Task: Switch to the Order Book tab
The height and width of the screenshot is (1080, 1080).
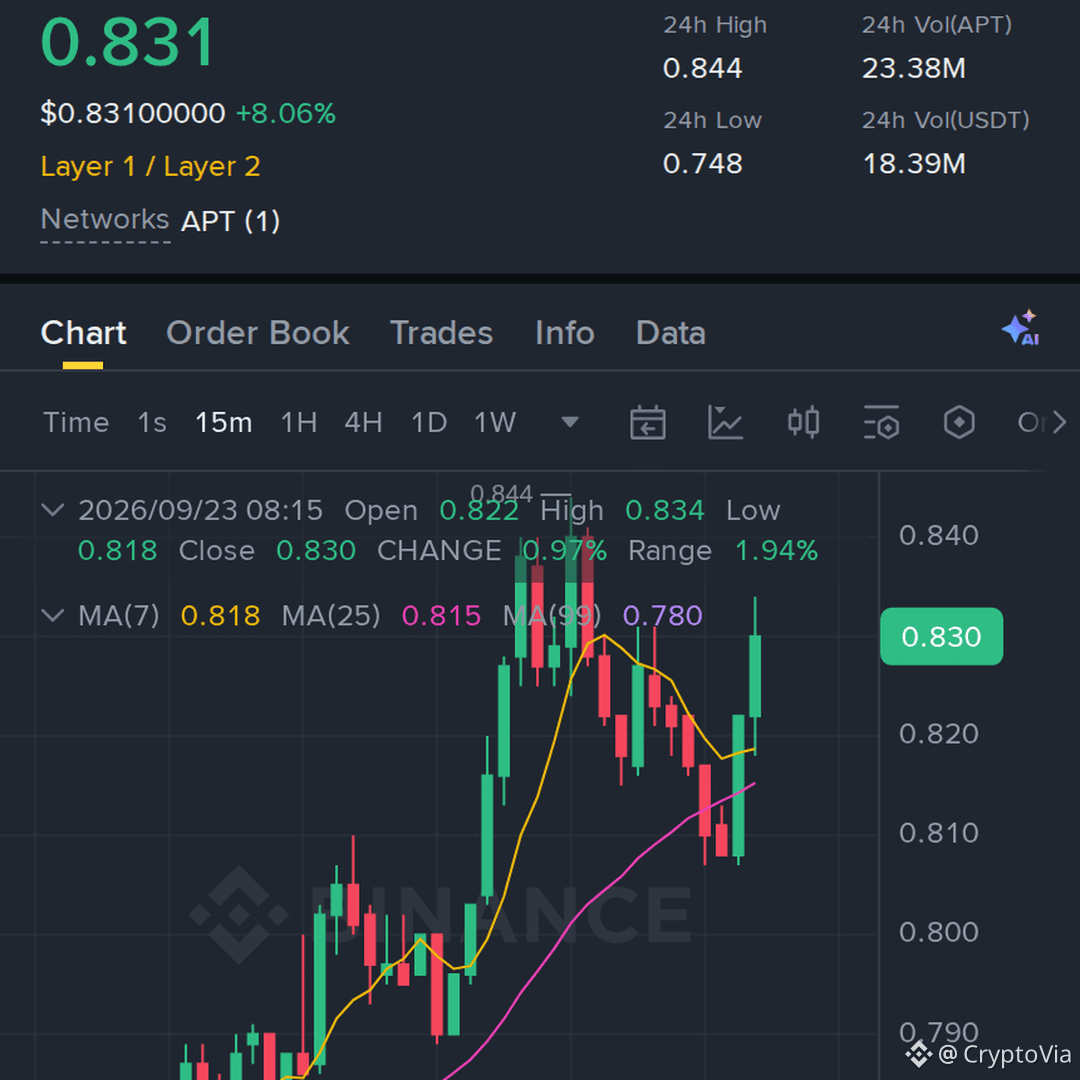Action: tap(258, 333)
